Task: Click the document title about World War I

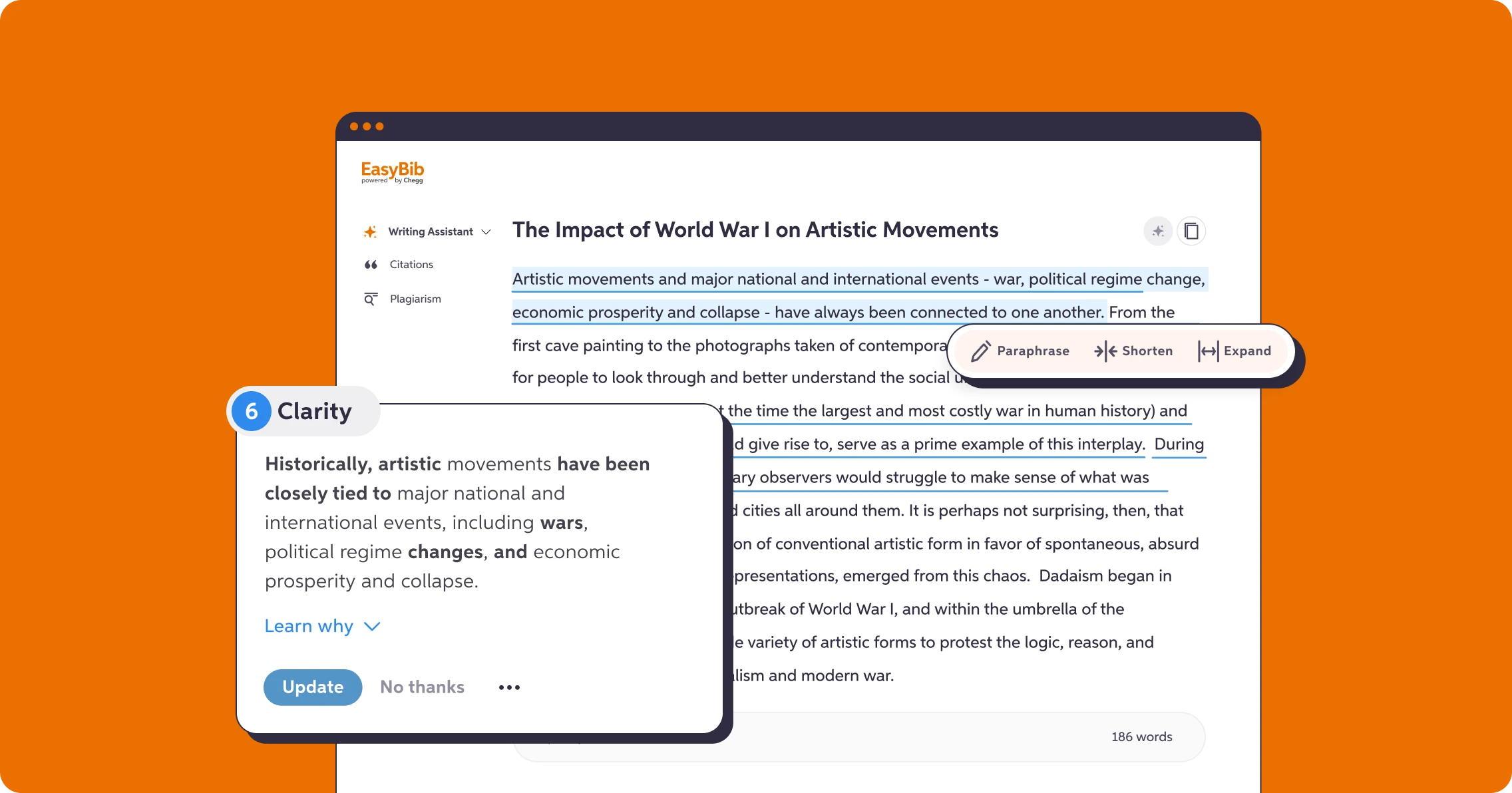Action: pos(755,230)
